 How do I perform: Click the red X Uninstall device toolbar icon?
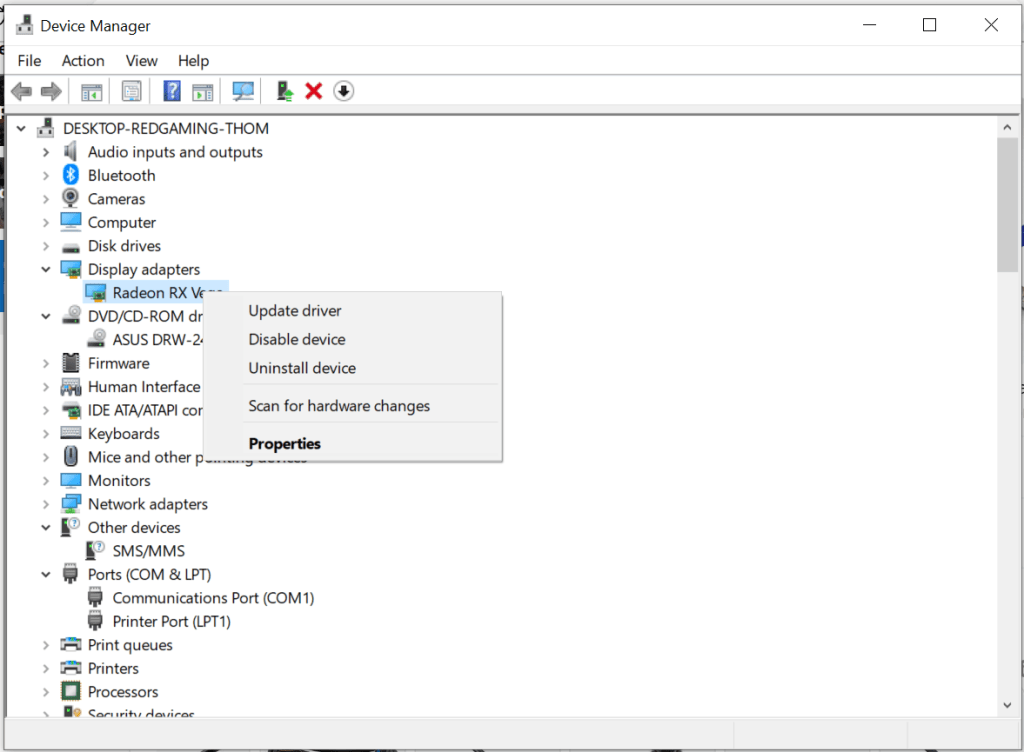click(x=313, y=92)
